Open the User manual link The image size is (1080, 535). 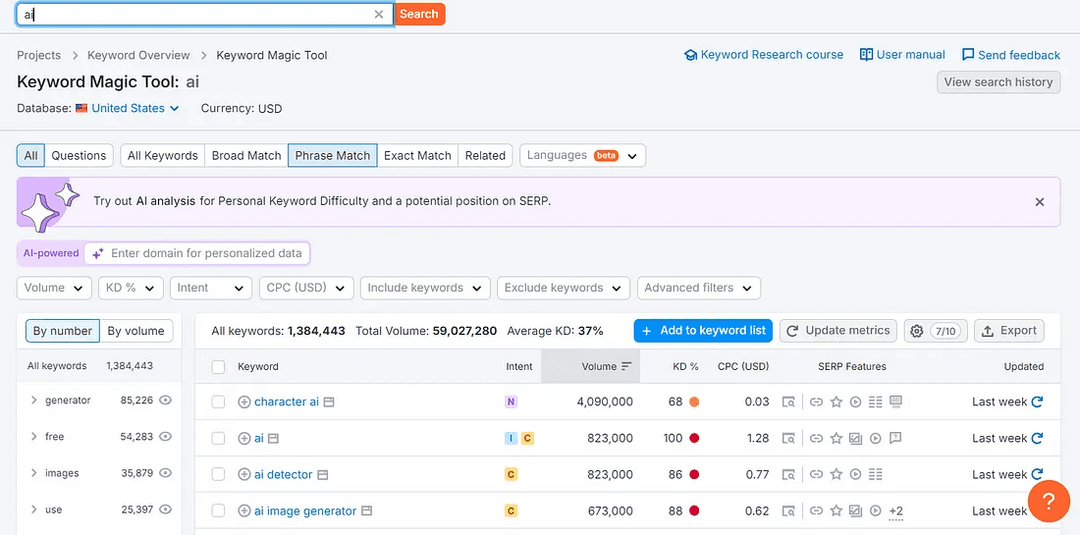point(902,55)
